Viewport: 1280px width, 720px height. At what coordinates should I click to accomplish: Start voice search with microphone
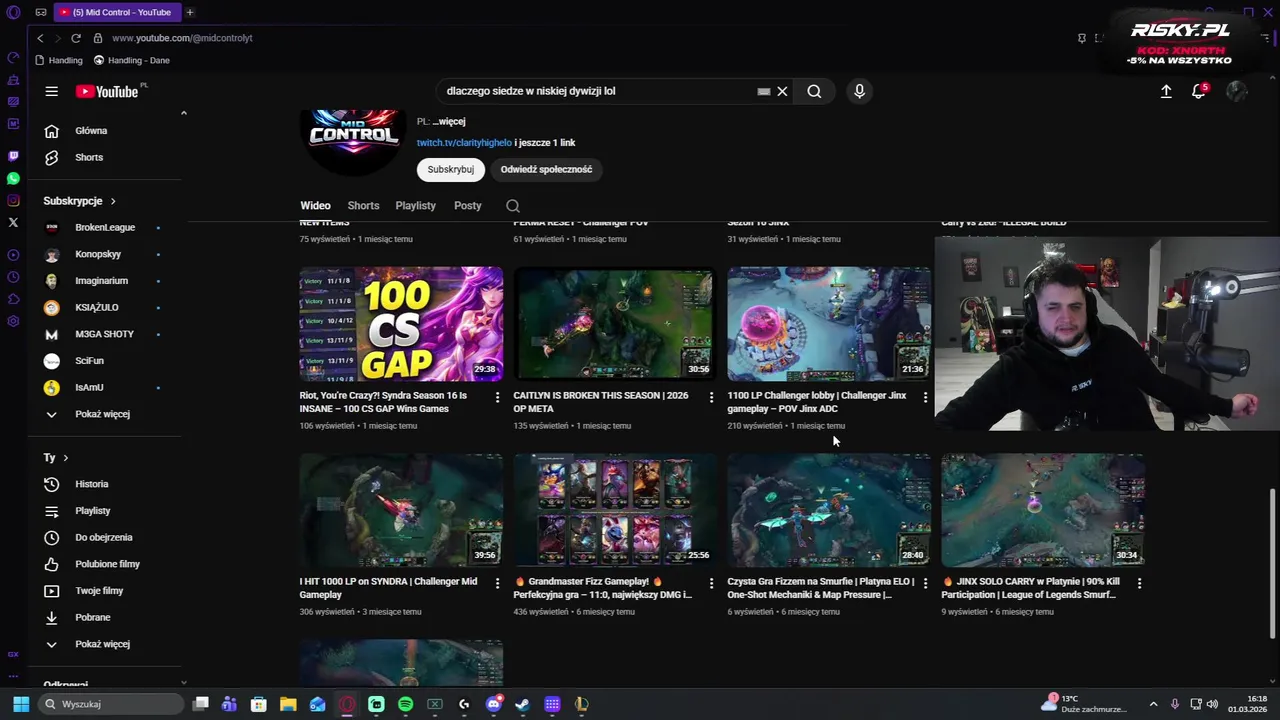[x=859, y=91]
